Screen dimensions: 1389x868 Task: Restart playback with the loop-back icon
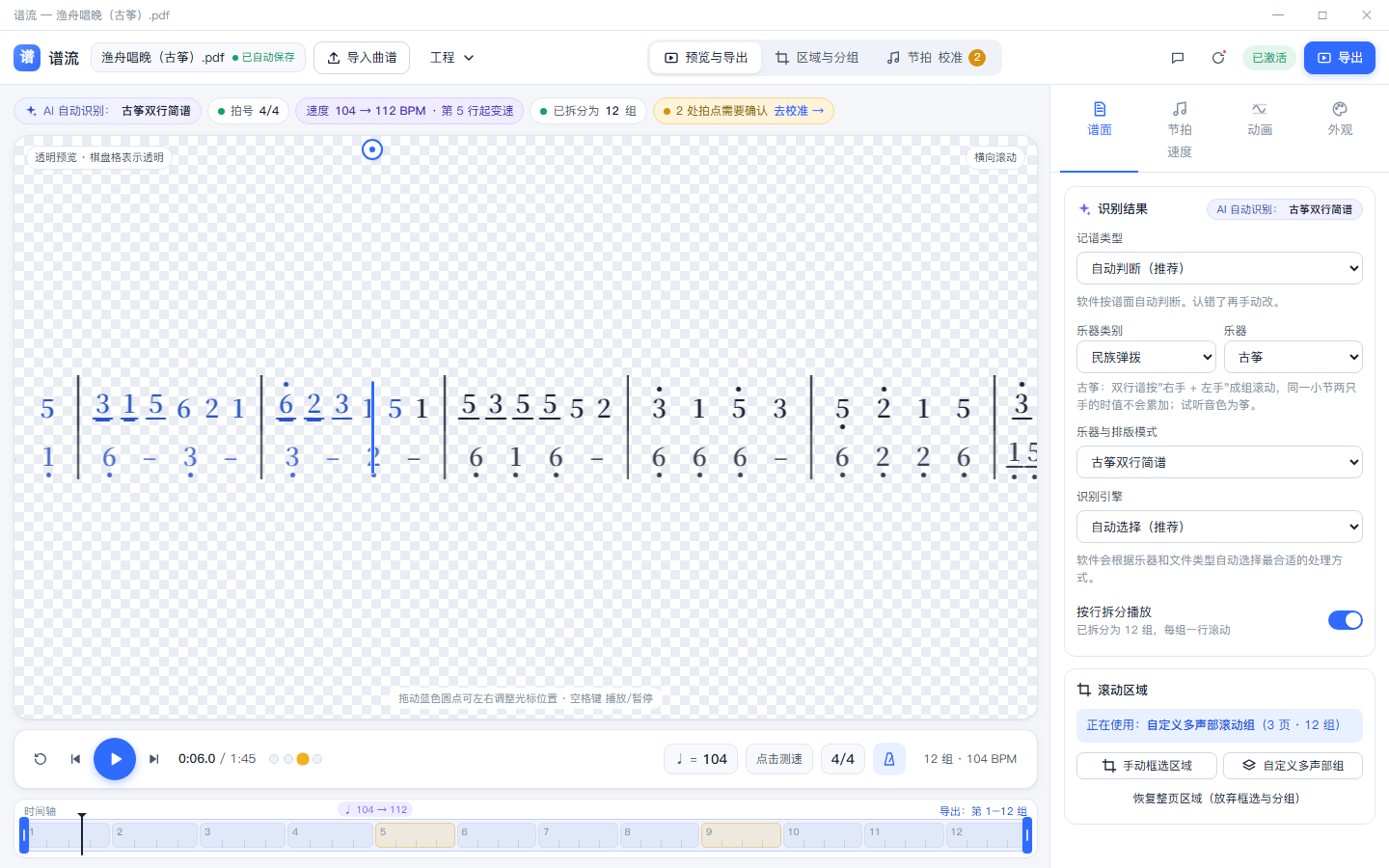41,759
